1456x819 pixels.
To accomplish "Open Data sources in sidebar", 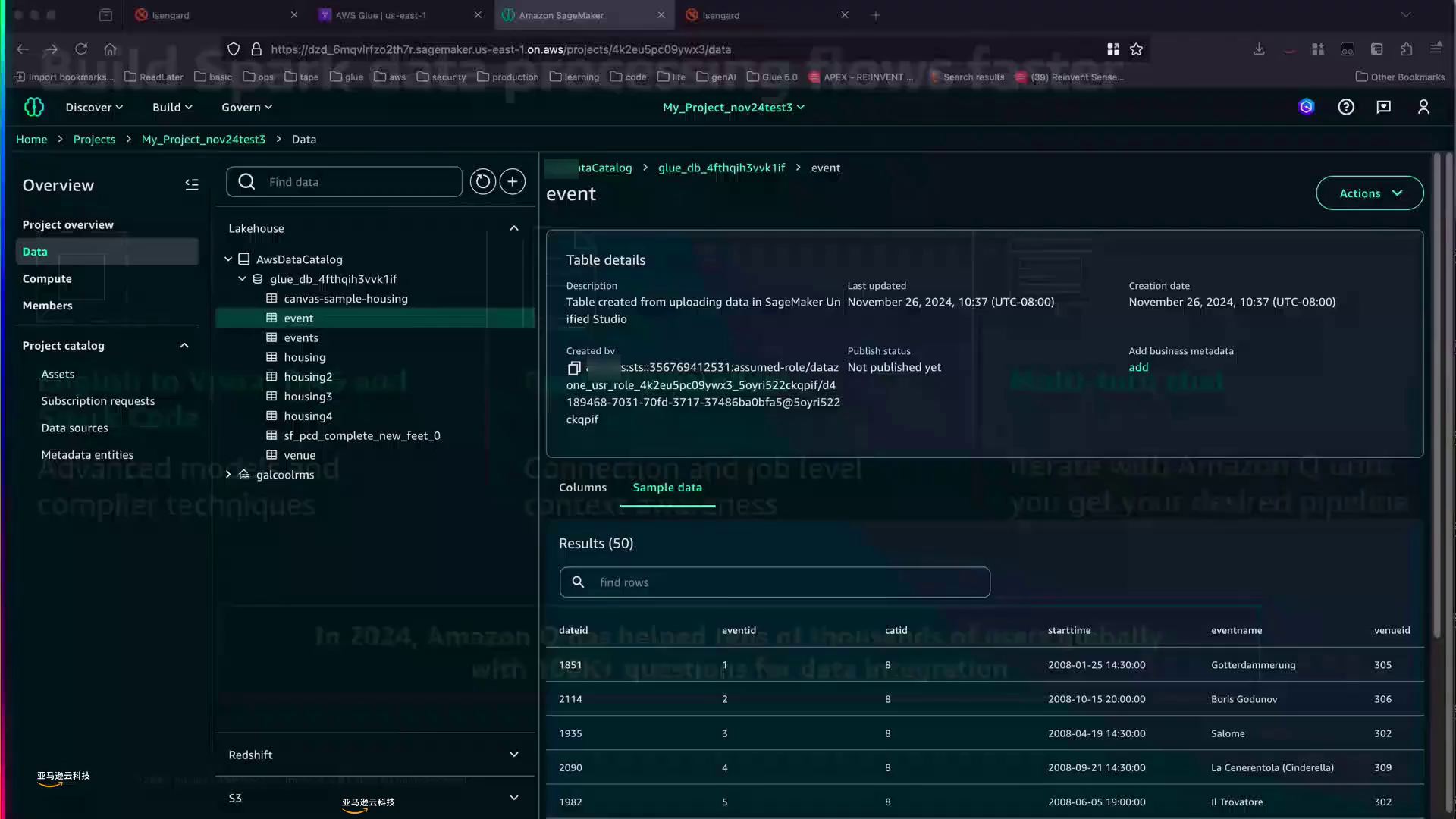I will pyautogui.click(x=74, y=428).
